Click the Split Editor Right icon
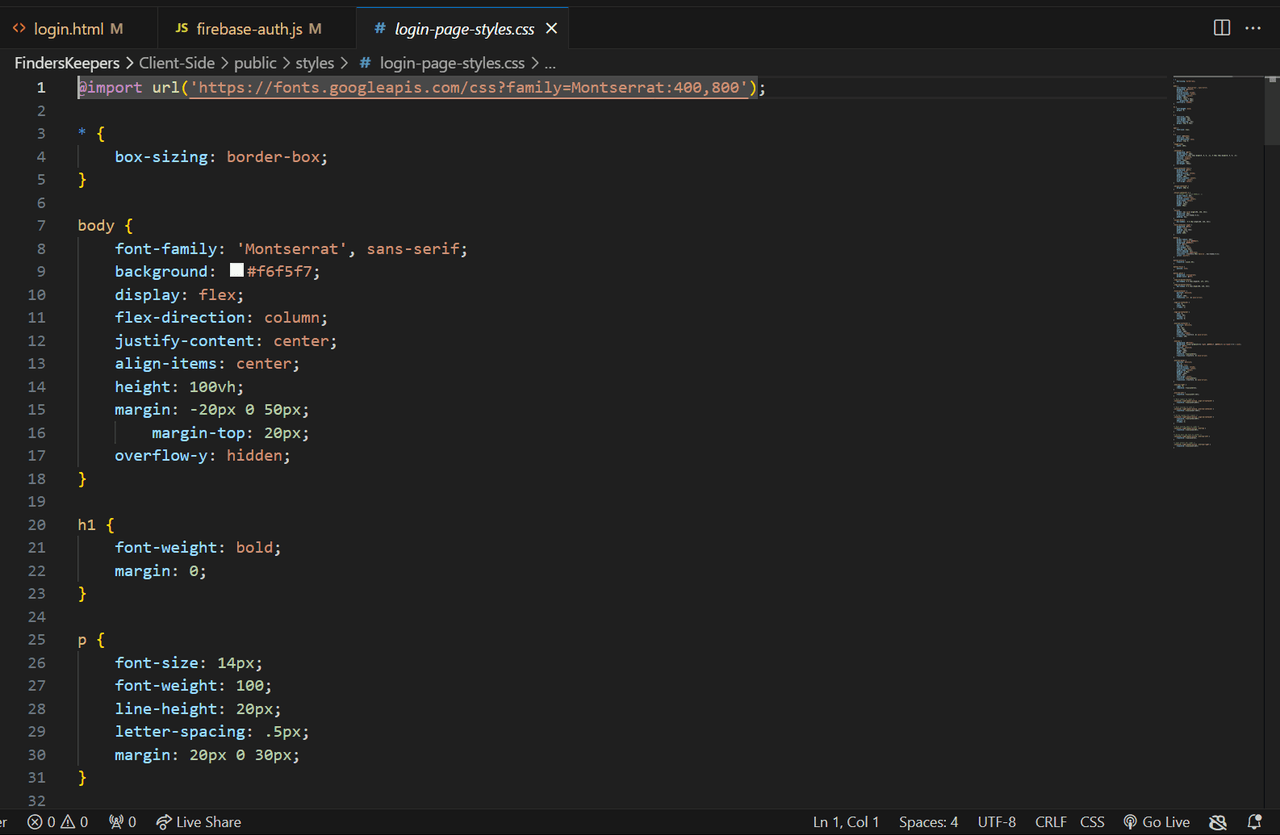Viewport: 1280px width, 835px height. pyautogui.click(x=1221, y=28)
